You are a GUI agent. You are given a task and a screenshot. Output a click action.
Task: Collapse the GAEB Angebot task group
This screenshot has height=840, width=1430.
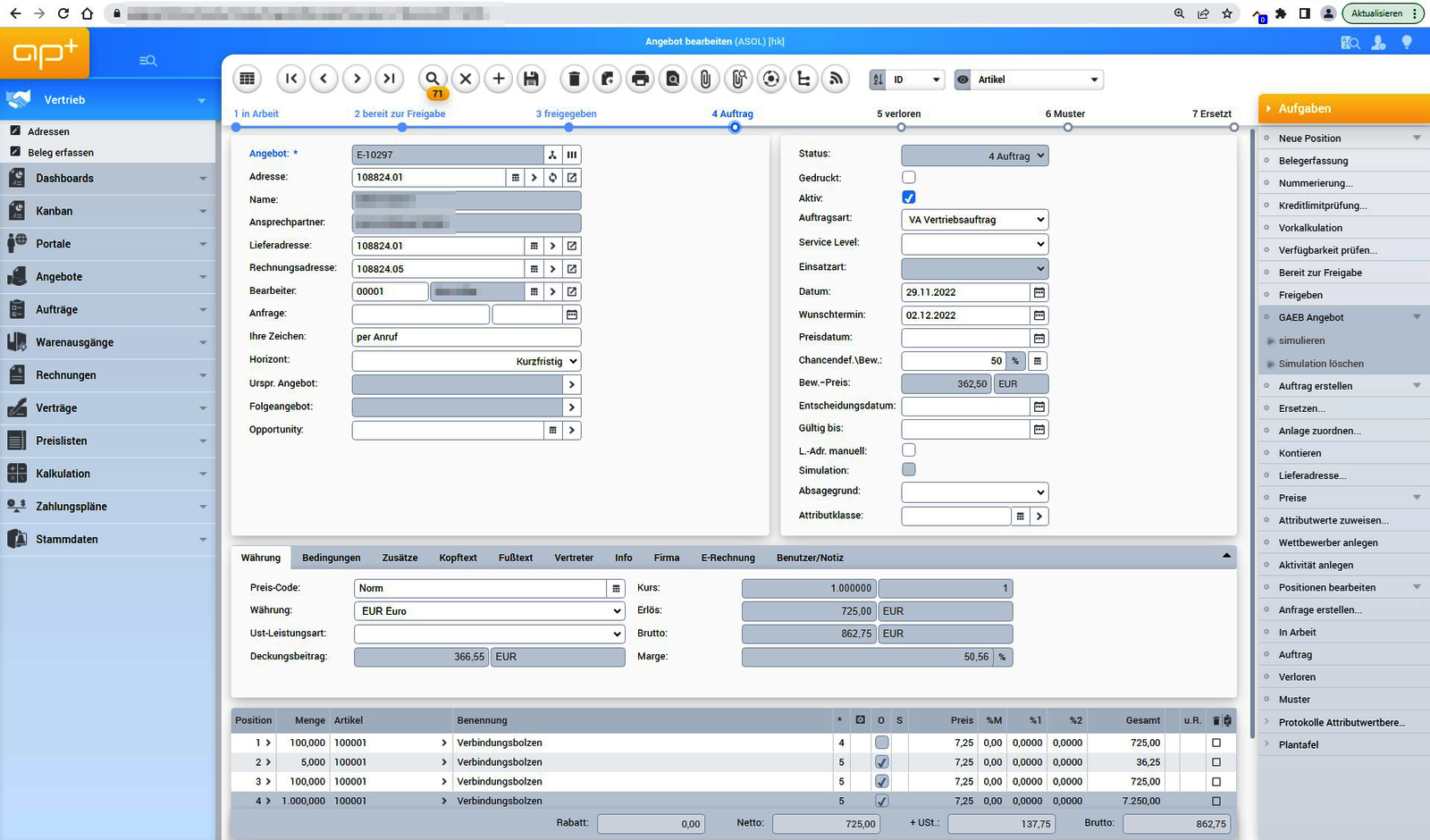pyautogui.click(x=1416, y=316)
